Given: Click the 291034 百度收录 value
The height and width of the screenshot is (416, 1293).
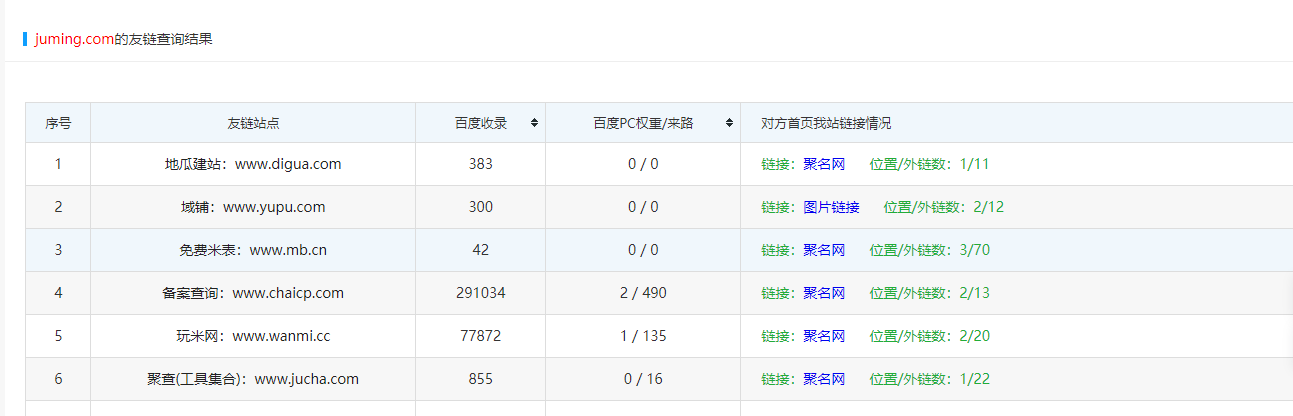Looking at the screenshot, I should 480,293.
